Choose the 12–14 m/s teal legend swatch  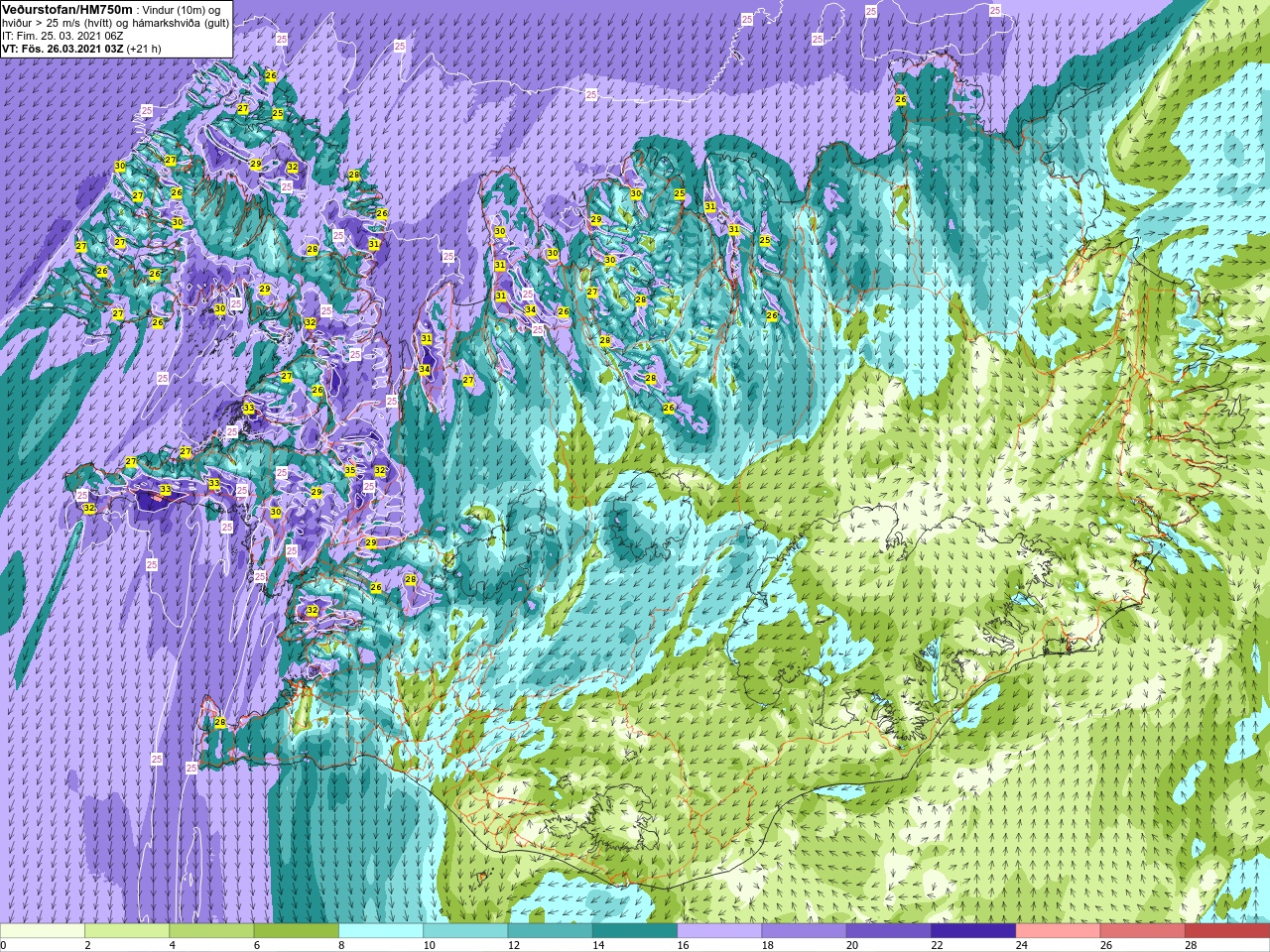pos(550,931)
